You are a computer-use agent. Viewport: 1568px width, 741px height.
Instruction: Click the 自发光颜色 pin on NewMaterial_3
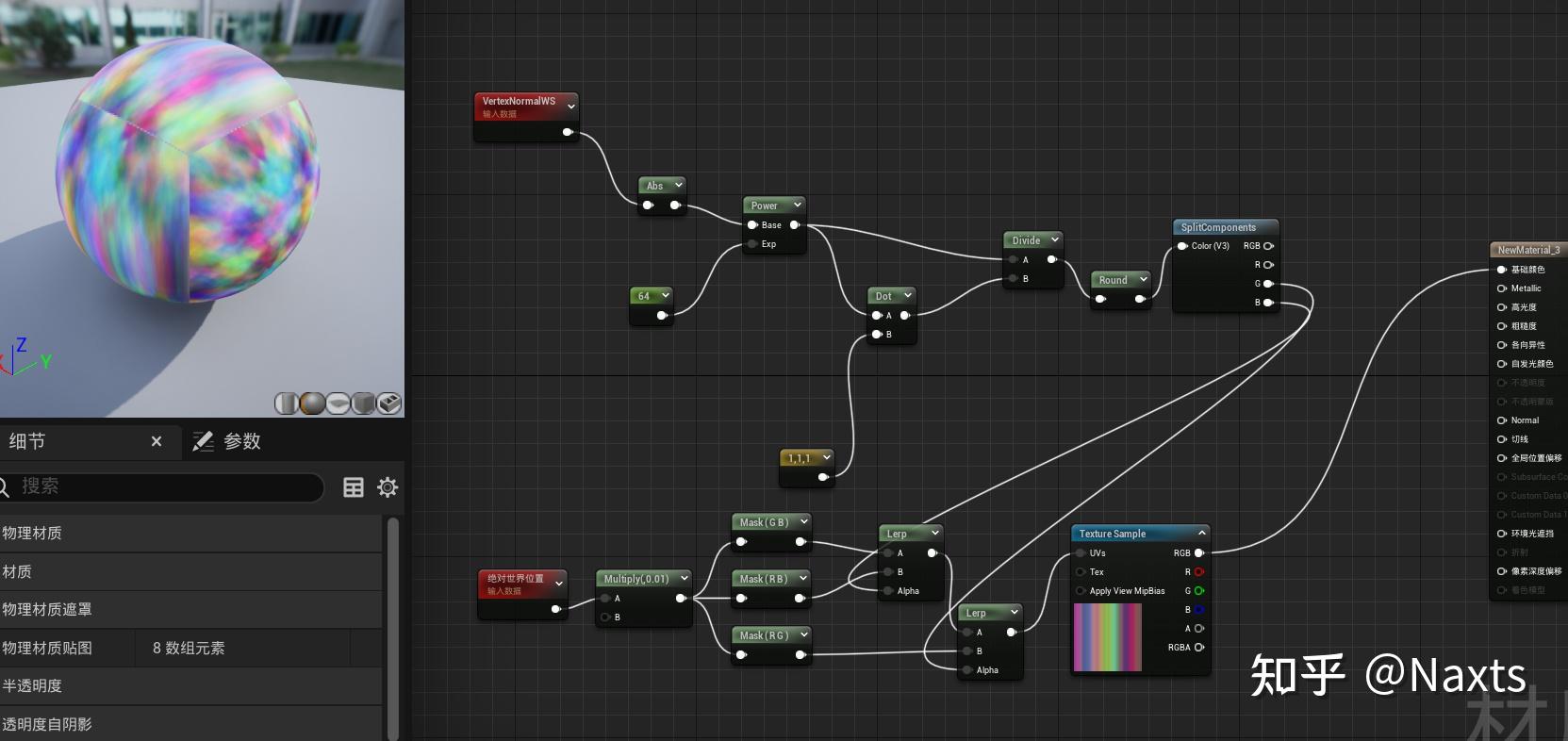tap(1502, 364)
